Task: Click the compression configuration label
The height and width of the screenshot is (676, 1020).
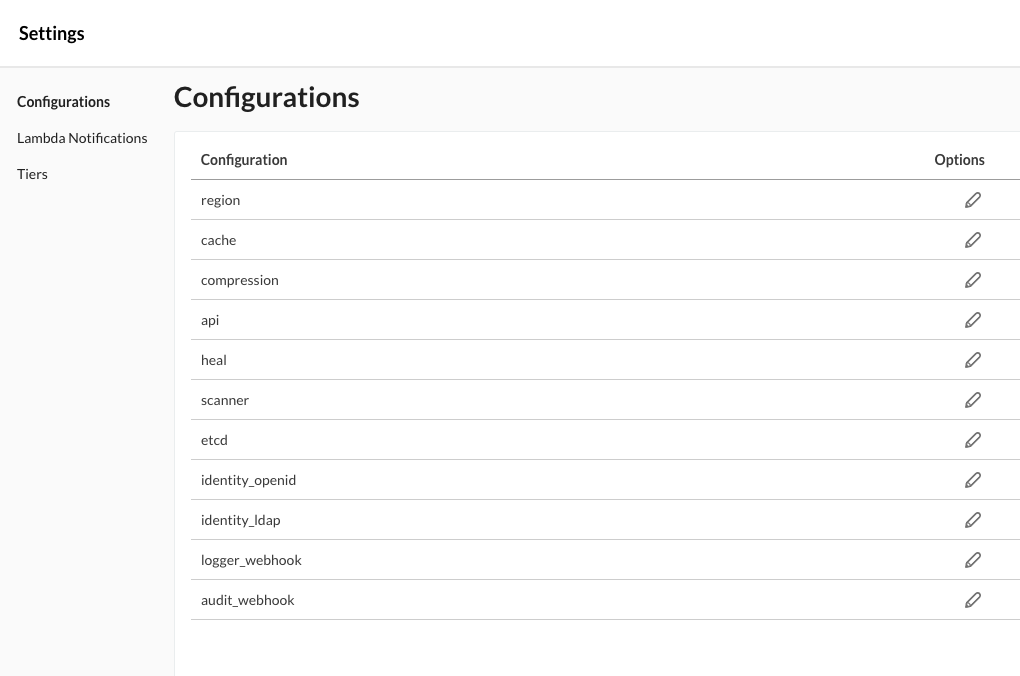Action: point(239,280)
